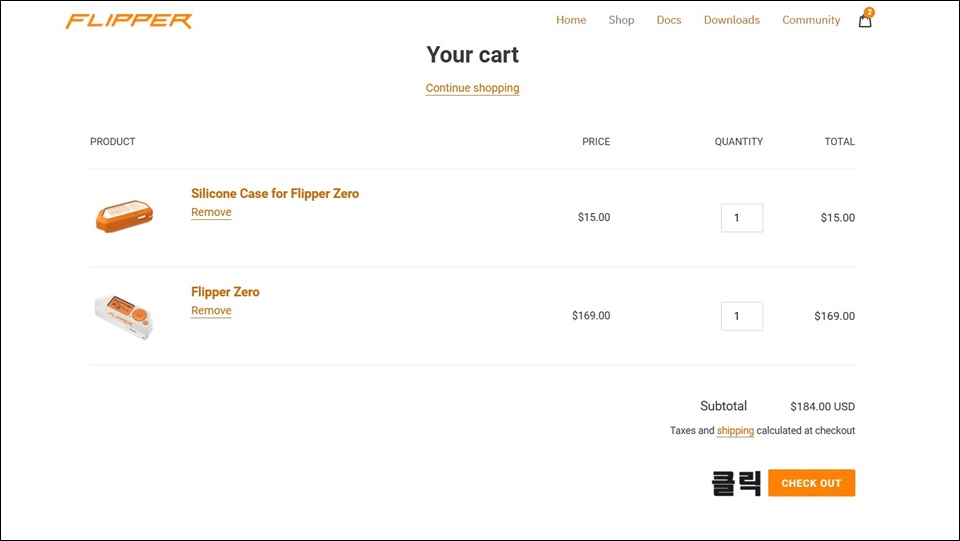This screenshot has height=541, width=960.
Task: Open the Shop menu item
Action: point(621,20)
